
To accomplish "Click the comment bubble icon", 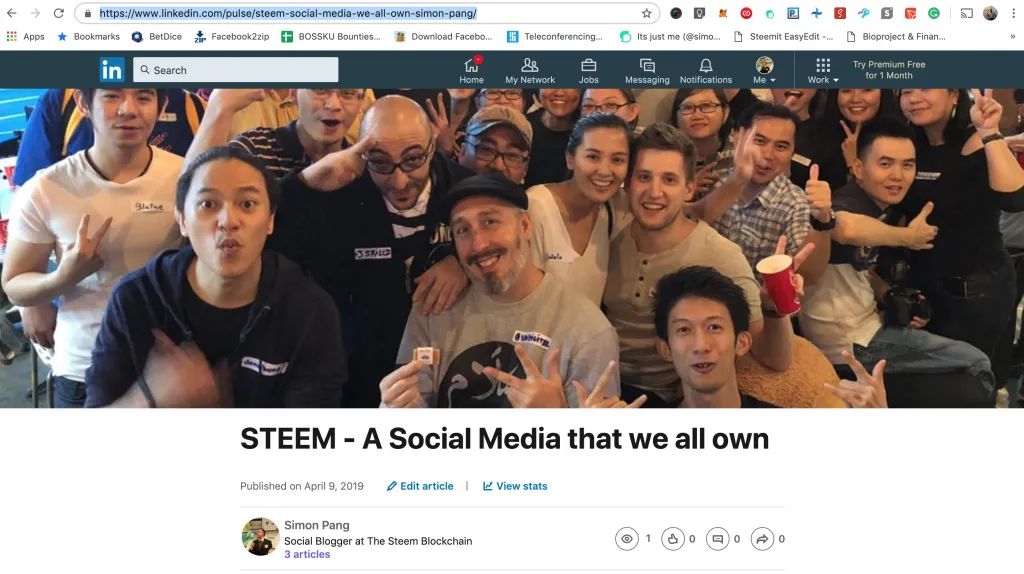I will 718,539.
